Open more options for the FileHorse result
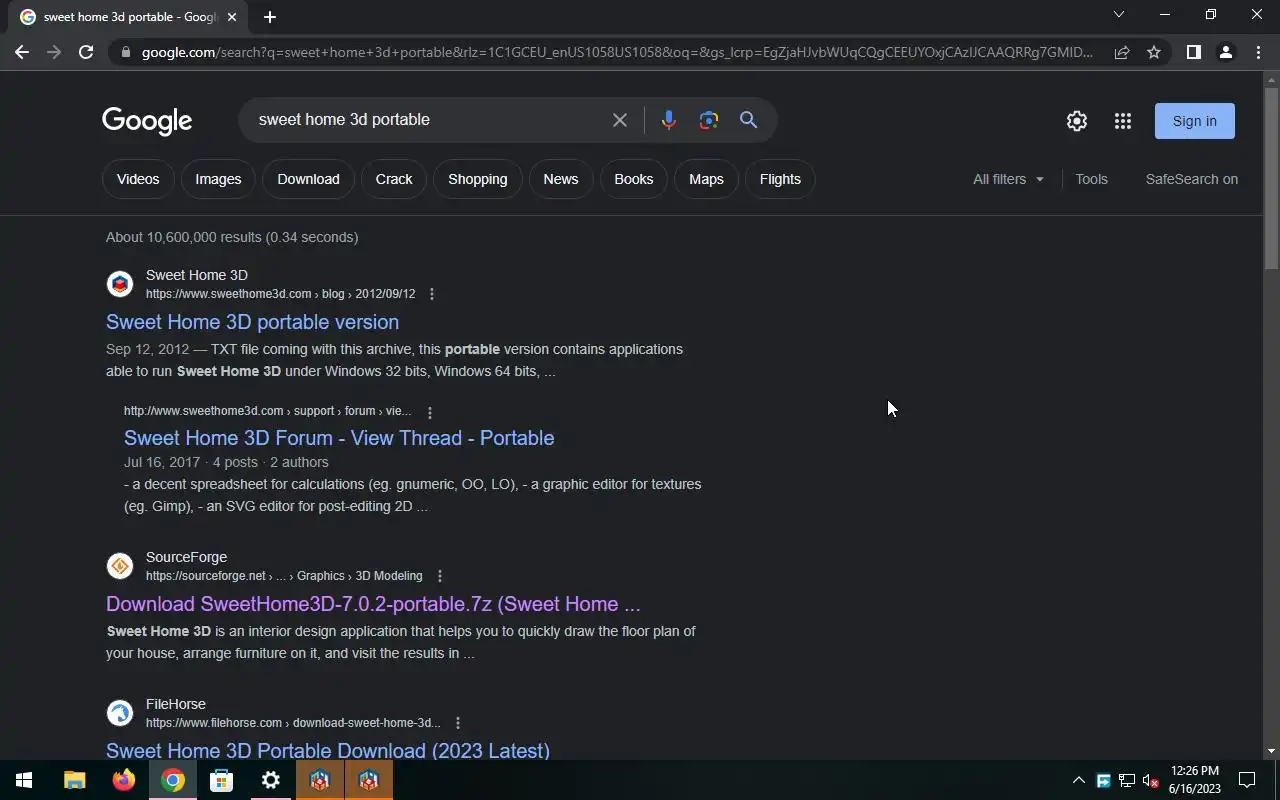Image resolution: width=1280 pixels, height=800 pixels. click(x=458, y=723)
